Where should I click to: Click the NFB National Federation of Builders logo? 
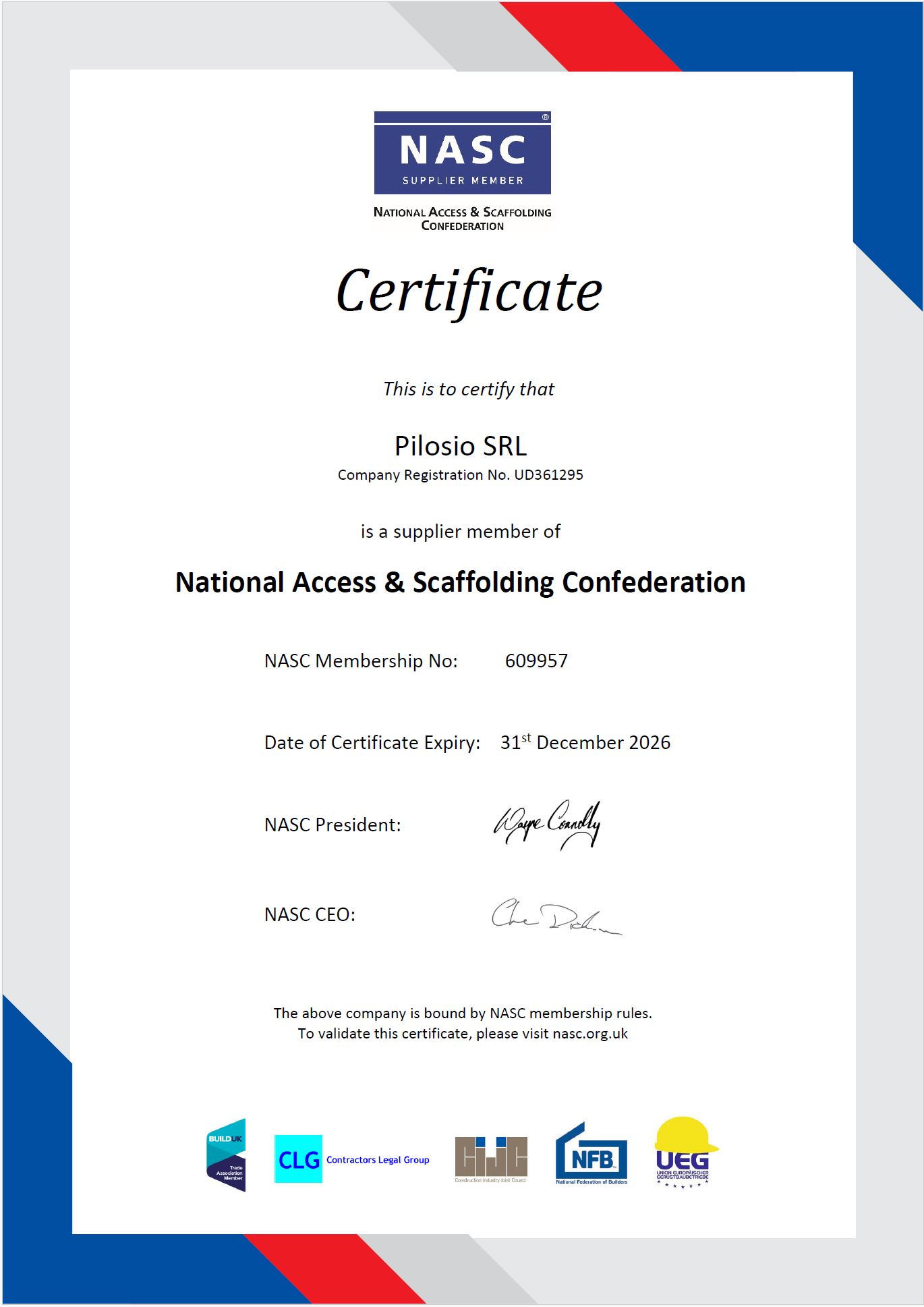[591, 1155]
